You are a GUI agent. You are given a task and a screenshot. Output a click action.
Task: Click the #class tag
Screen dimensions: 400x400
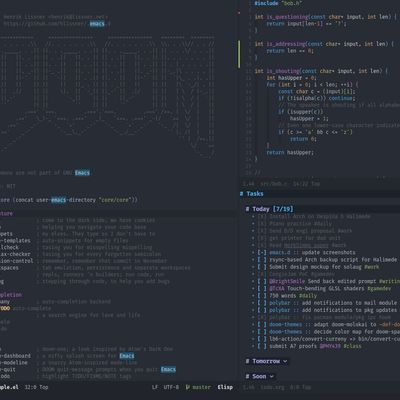(352, 346)
